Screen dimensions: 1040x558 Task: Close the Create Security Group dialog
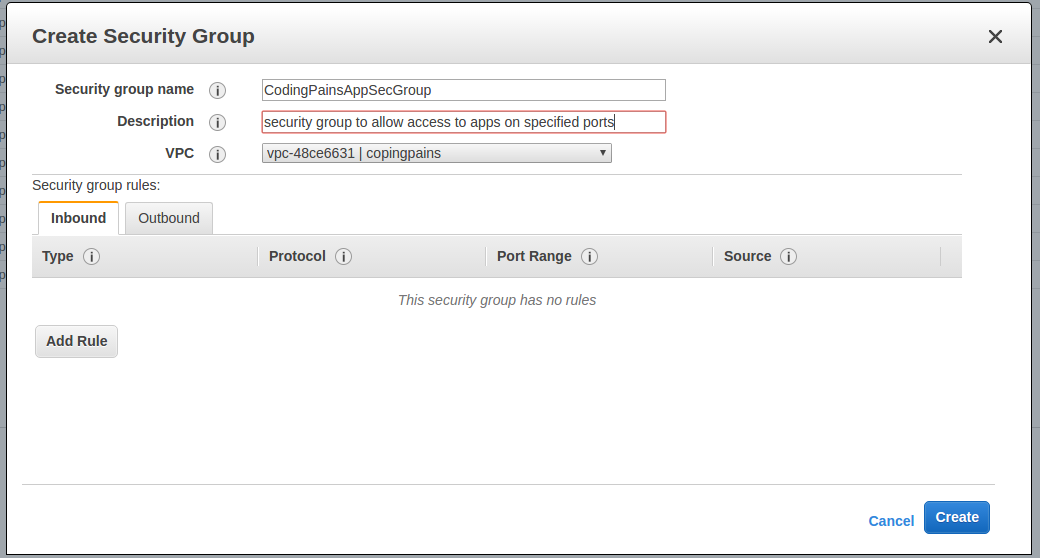(x=995, y=36)
